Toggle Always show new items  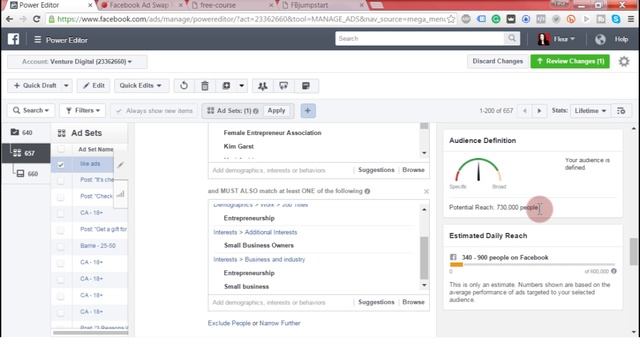[155, 111]
